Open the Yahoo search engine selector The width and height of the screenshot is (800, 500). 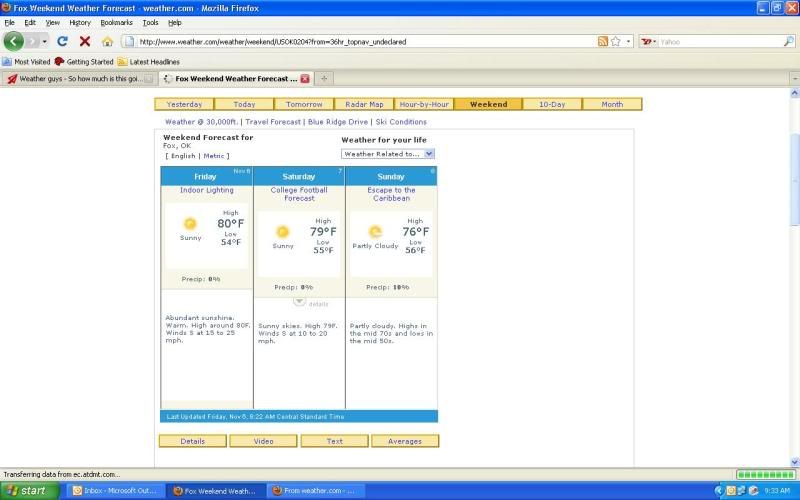[648, 42]
